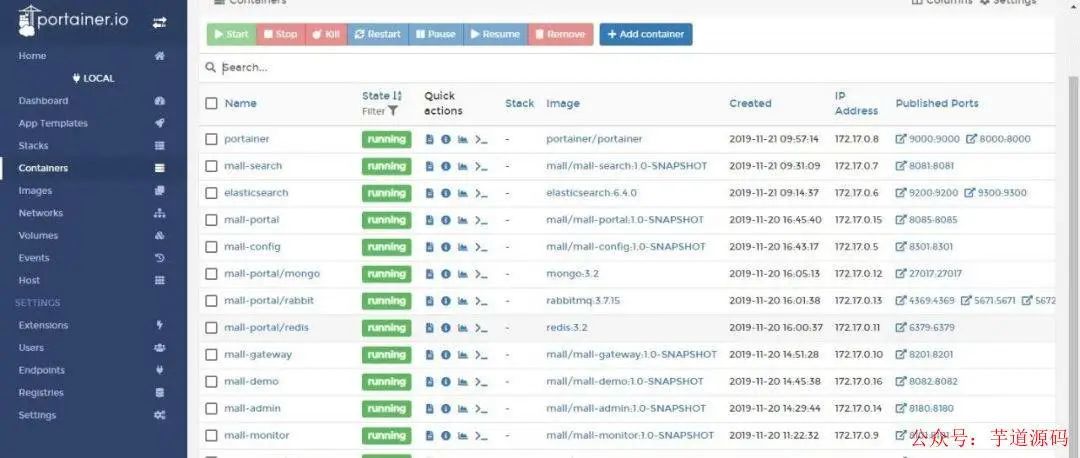This screenshot has height=458, width=1080.
Task: Check the mall-portal container checkbox
Action: pos(211,220)
